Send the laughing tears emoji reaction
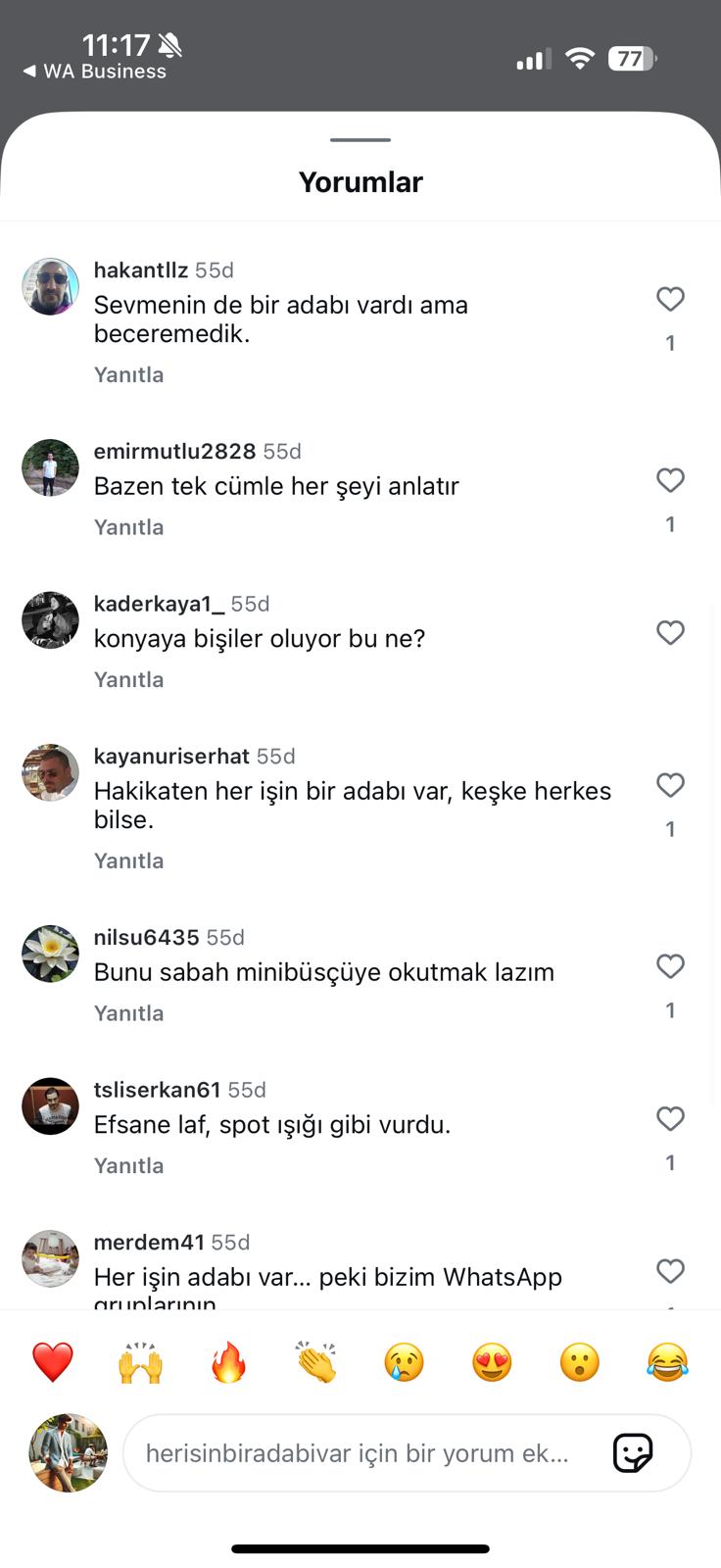The height and width of the screenshot is (1568, 721). [667, 1362]
